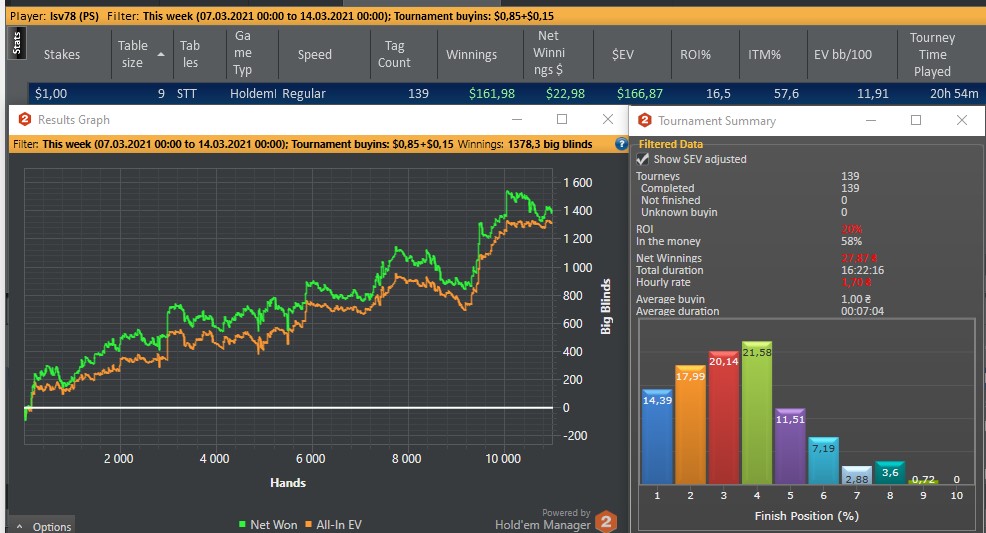Click the Filtered Data heading
The width and height of the screenshot is (986, 533).
pos(670,144)
